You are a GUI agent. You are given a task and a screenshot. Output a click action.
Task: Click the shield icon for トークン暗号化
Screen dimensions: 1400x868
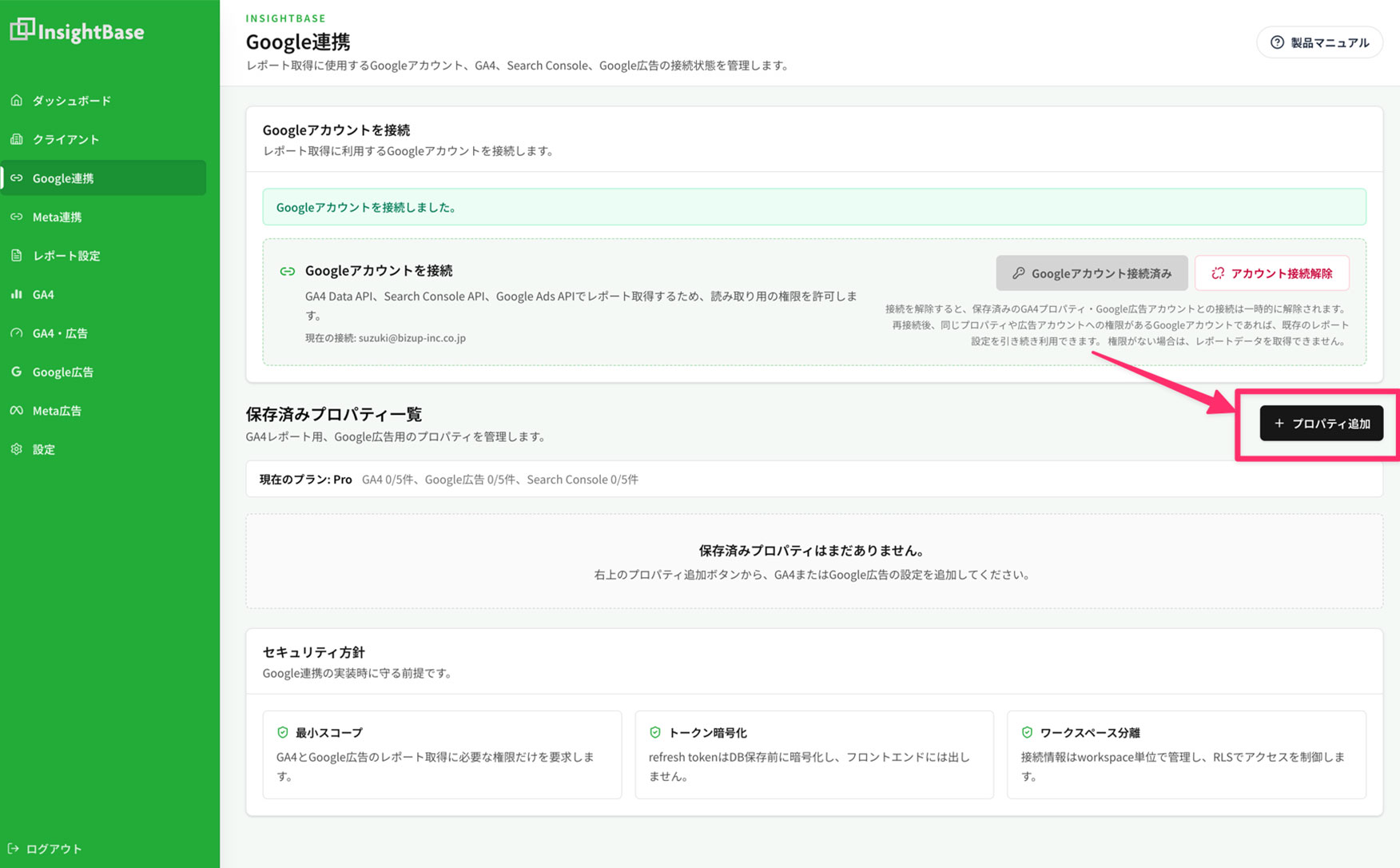point(655,732)
